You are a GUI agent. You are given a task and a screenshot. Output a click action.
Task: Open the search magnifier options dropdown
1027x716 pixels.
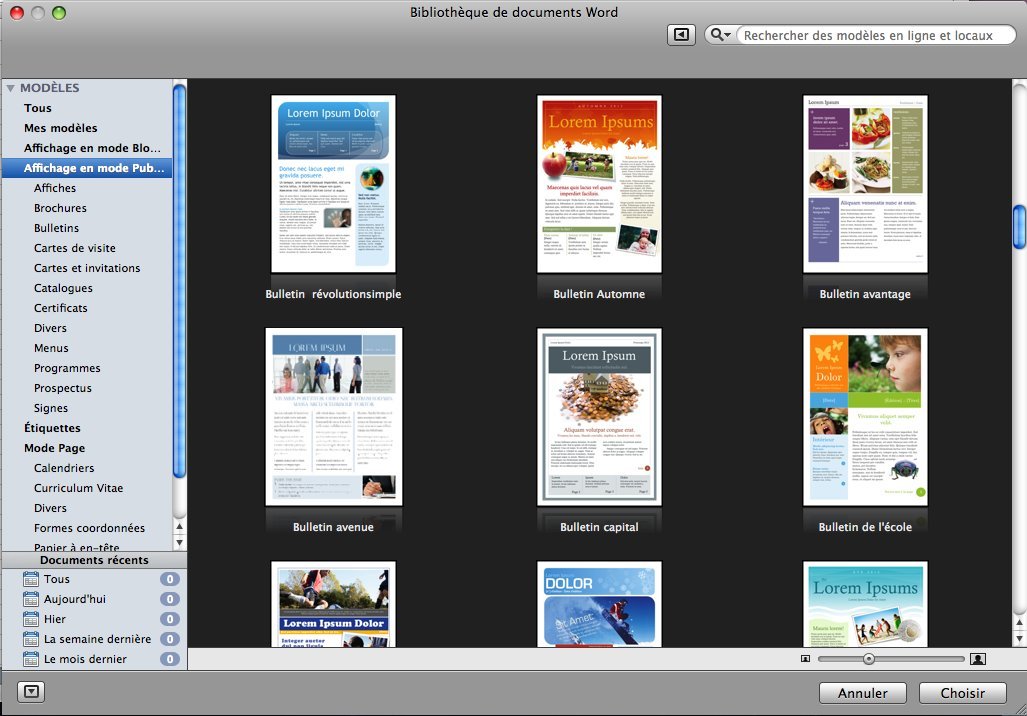[x=720, y=35]
